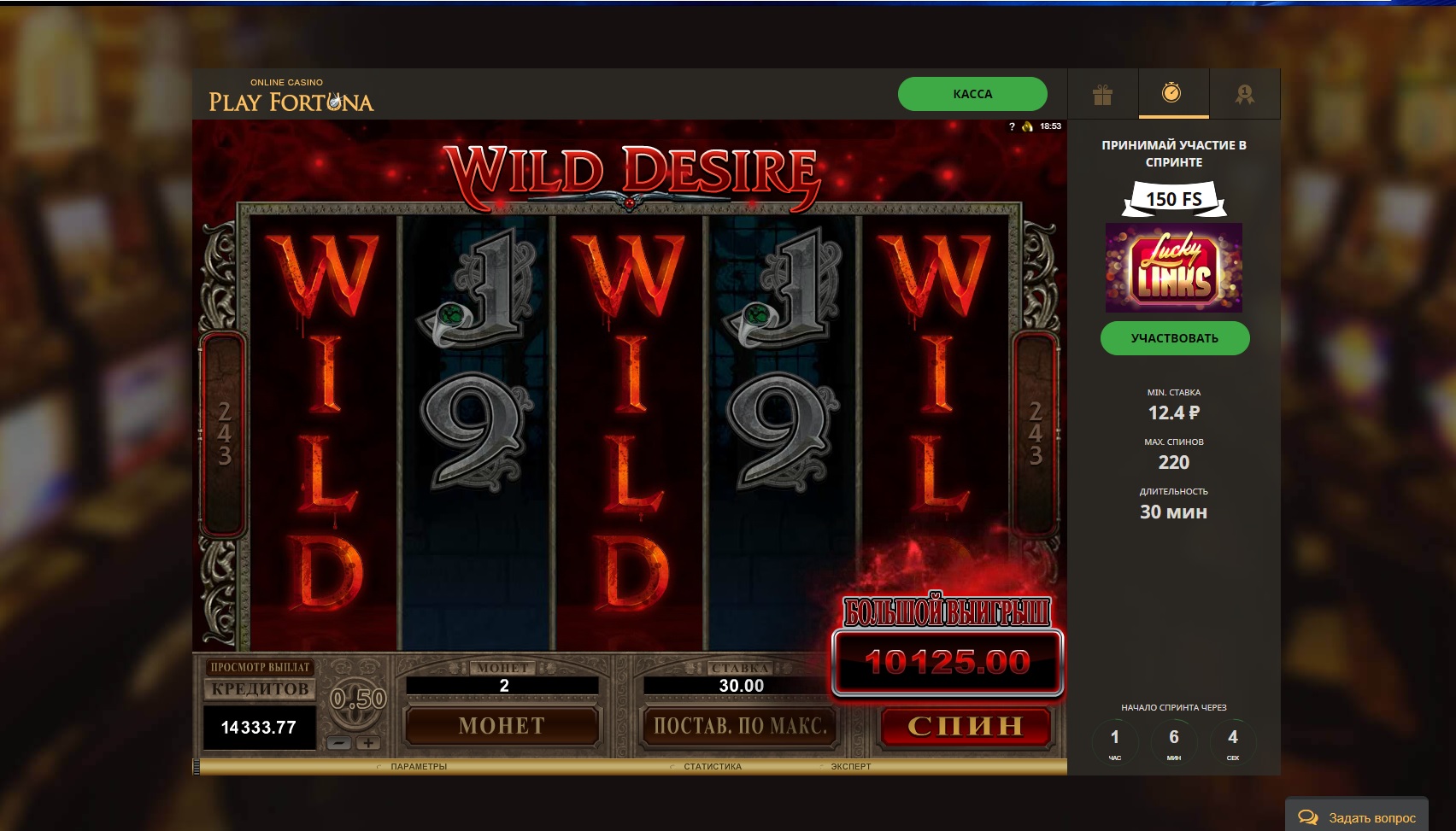Select the stopwatch sprint tab icon
This screenshot has height=831, width=1456.
pos(1171,92)
